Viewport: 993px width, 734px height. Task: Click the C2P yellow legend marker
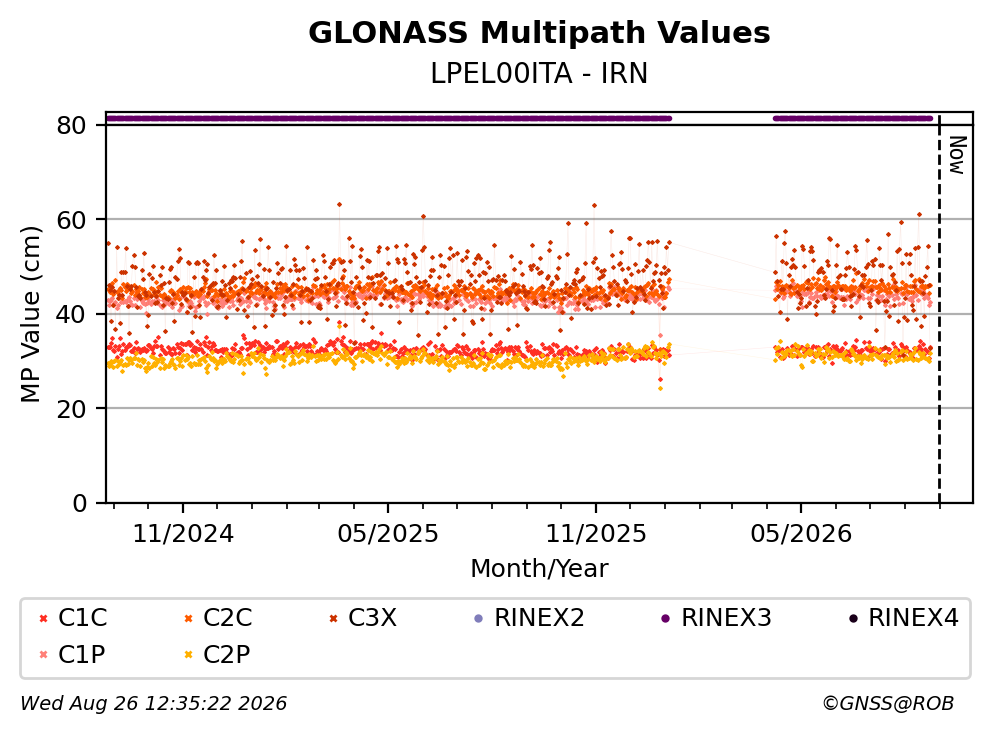point(188,655)
